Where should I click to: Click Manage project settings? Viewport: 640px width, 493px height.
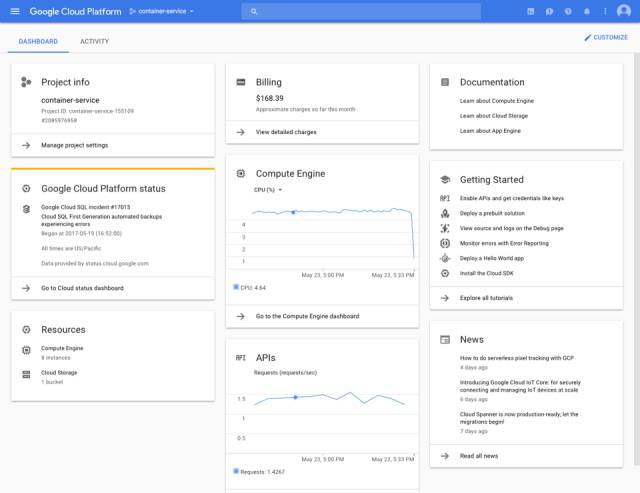(74, 145)
